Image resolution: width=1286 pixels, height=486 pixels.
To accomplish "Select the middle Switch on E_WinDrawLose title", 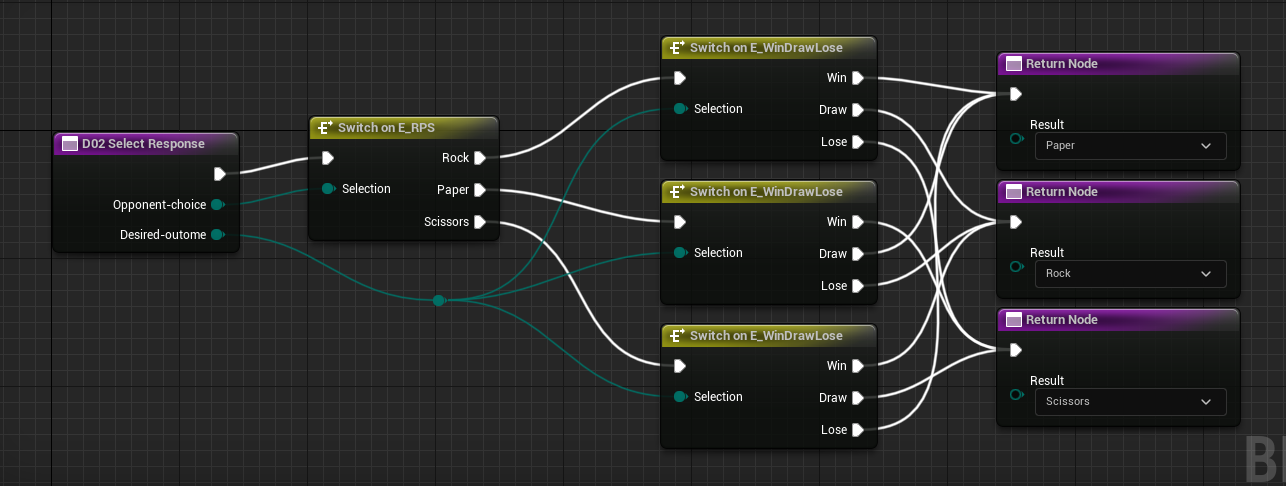I will (766, 192).
